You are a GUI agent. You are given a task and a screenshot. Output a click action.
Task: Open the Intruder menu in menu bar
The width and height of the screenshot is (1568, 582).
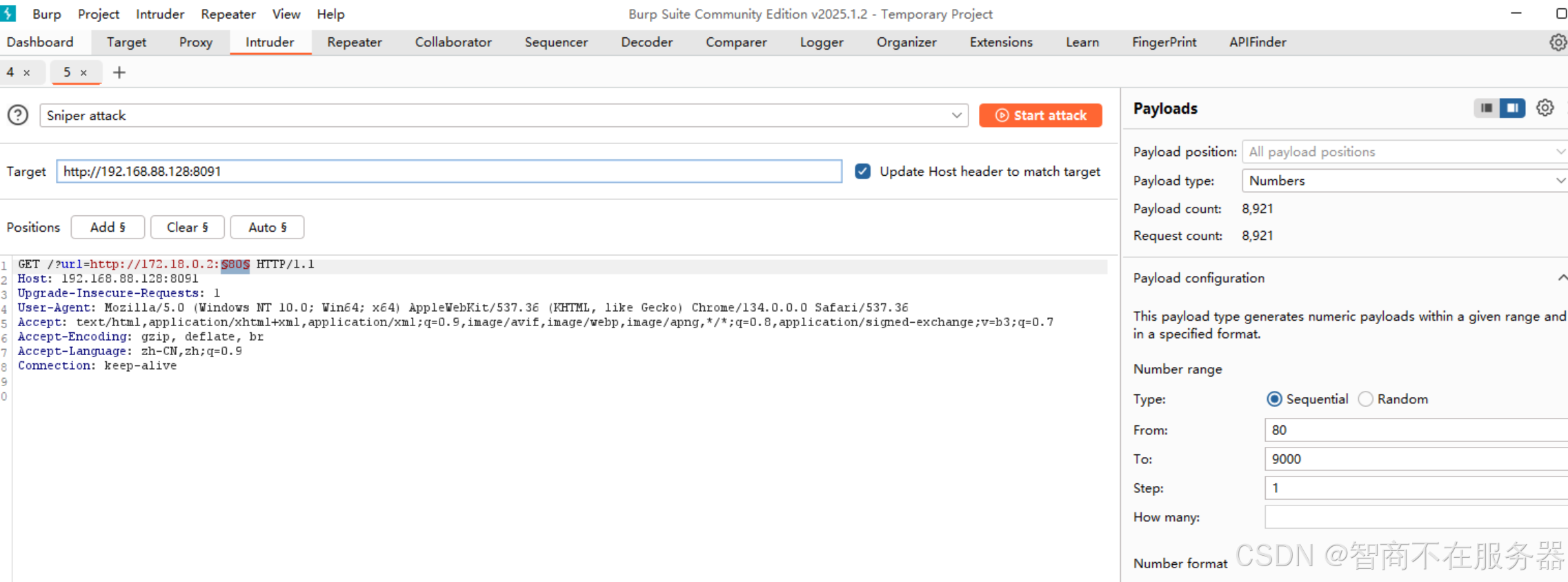coord(160,14)
